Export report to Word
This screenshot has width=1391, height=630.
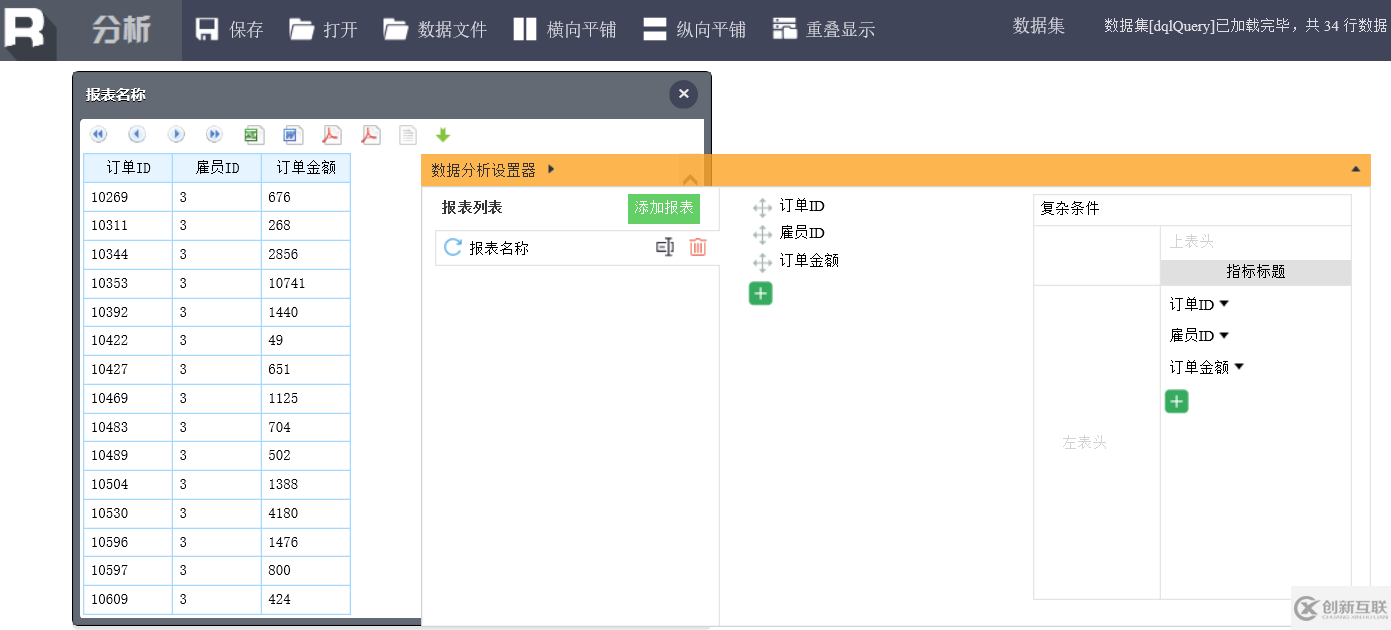click(292, 135)
